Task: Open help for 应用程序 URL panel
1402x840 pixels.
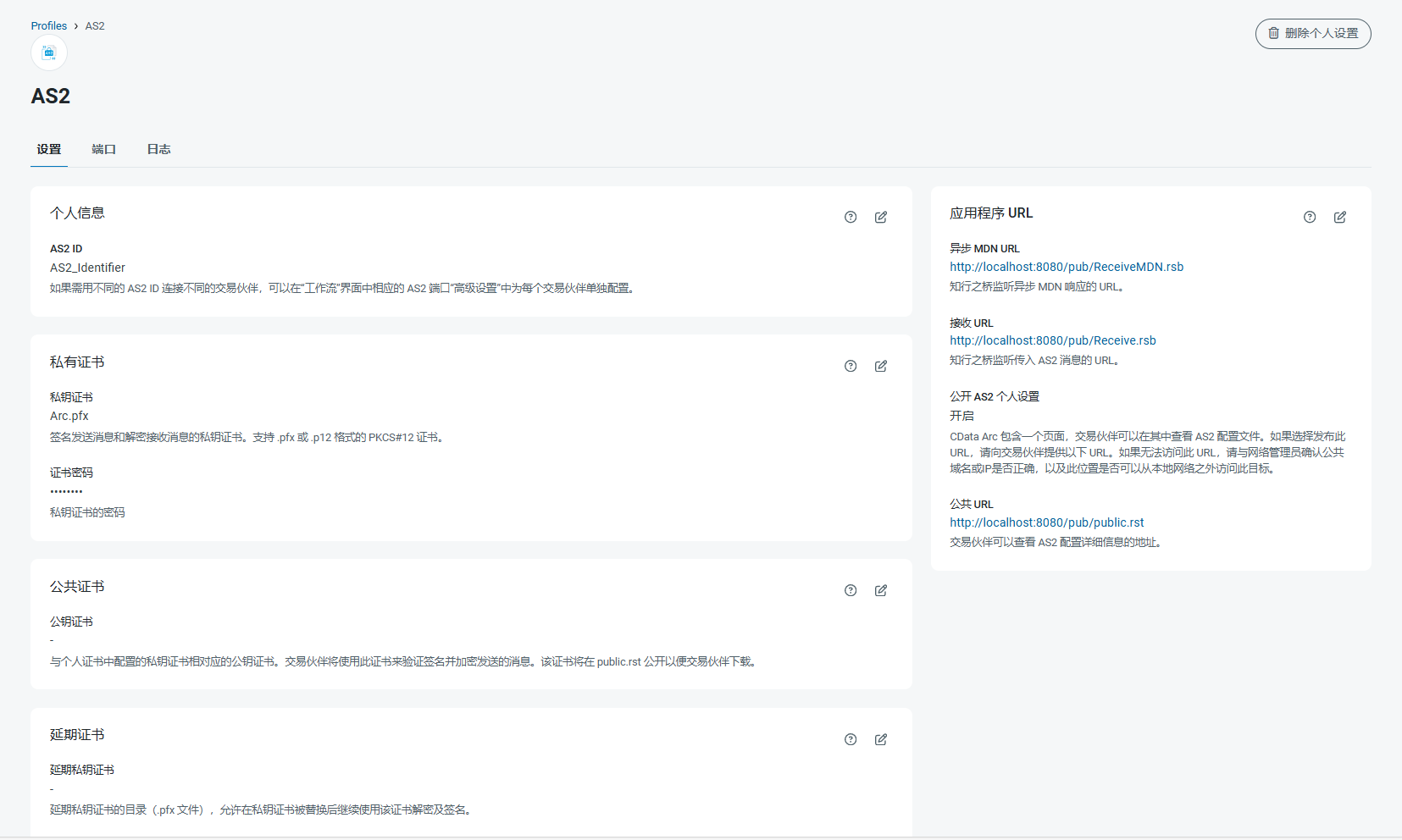Action: (1310, 217)
